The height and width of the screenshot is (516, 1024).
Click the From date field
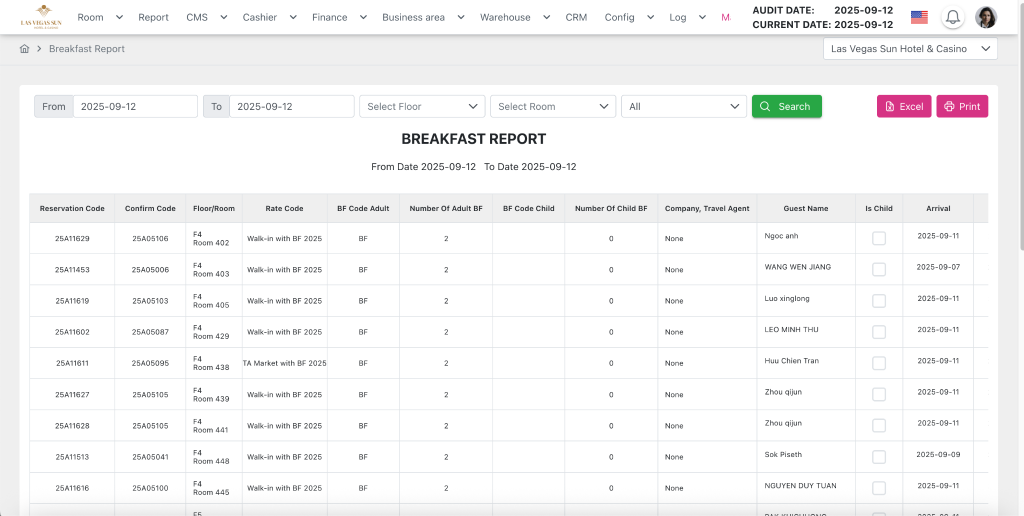click(x=134, y=106)
